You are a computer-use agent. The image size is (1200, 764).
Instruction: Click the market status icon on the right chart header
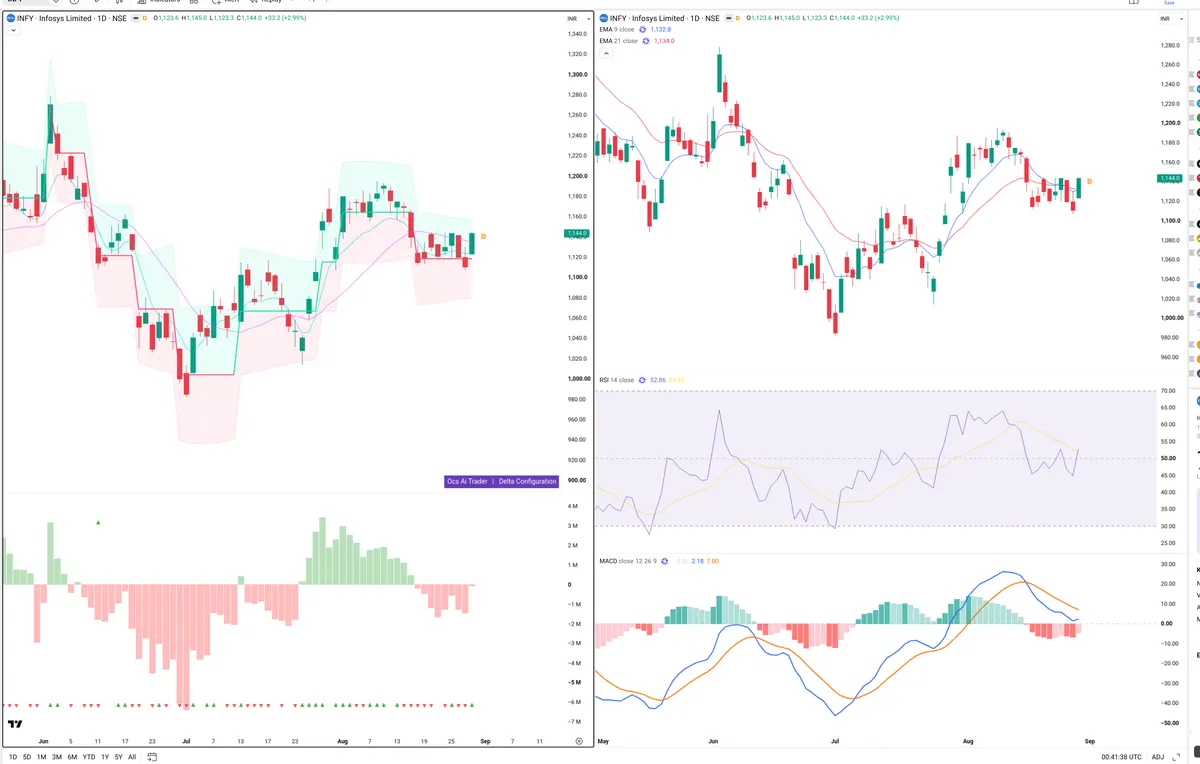click(728, 19)
